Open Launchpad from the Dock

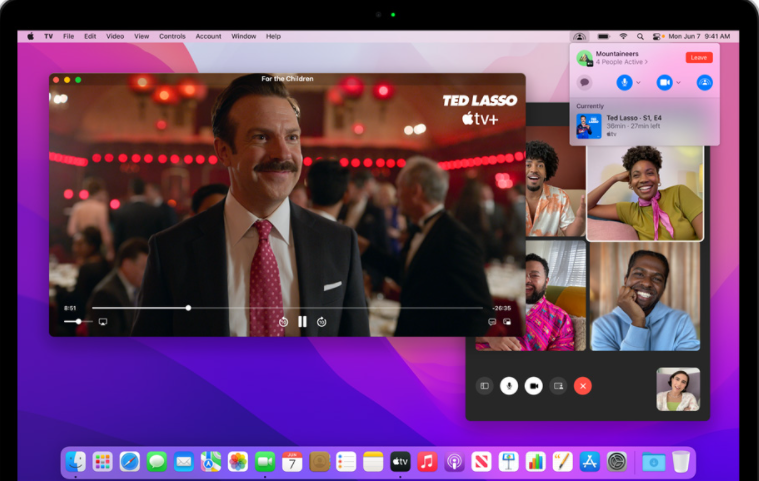click(x=103, y=462)
